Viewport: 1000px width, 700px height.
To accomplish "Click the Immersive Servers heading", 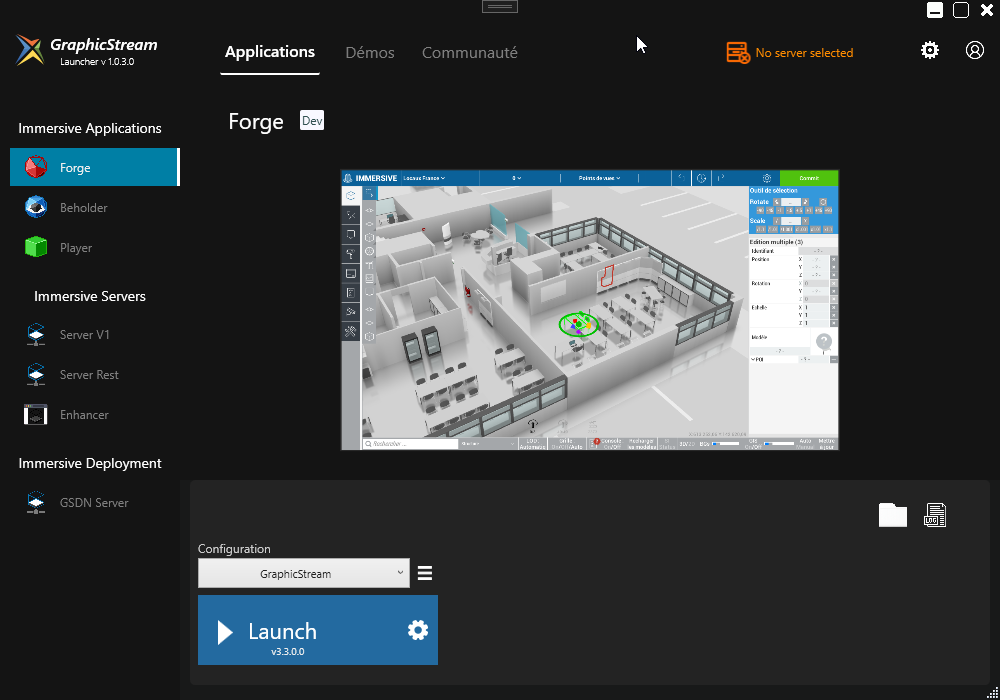I will 90,296.
